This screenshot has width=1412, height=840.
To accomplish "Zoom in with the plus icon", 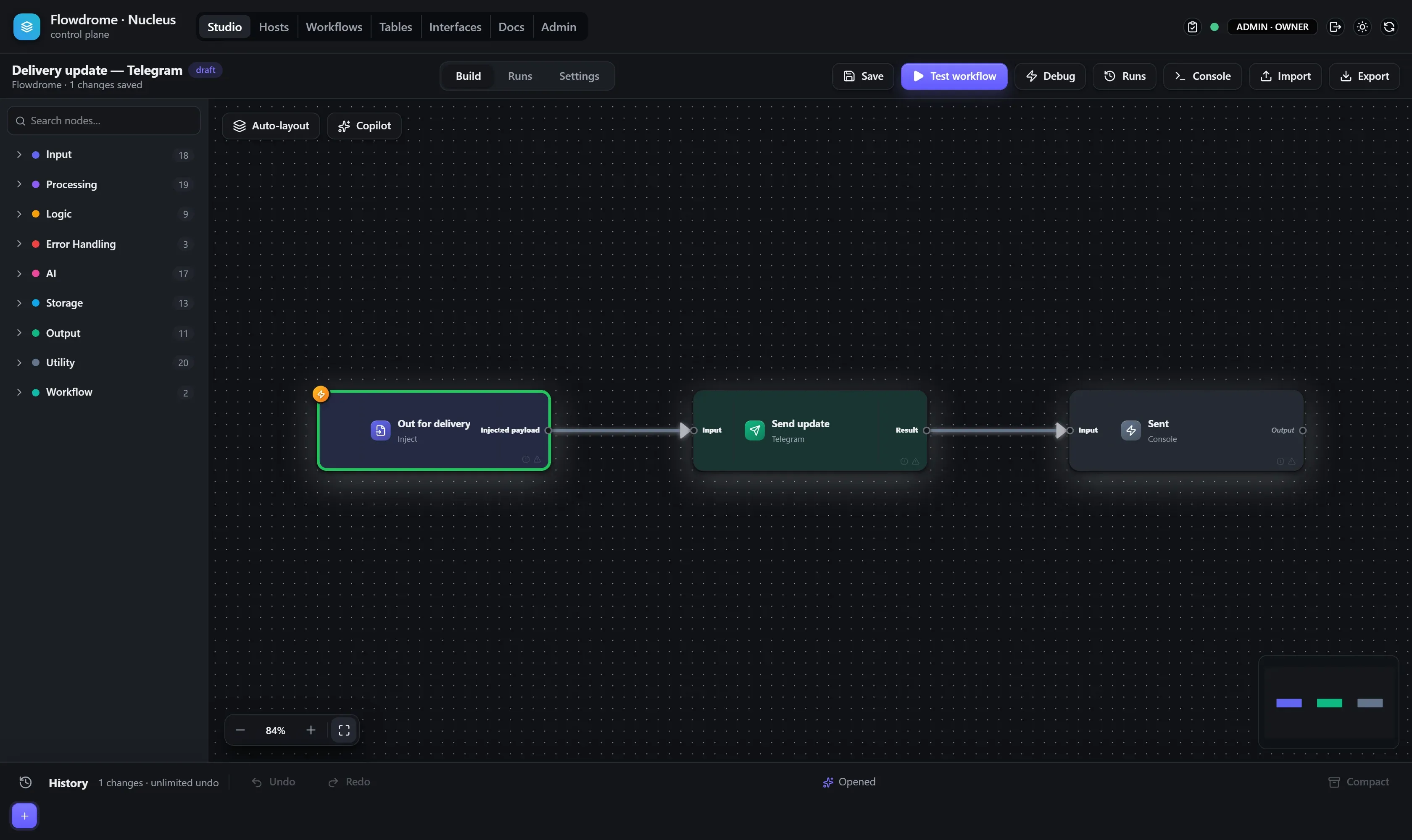I will [311, 730].
